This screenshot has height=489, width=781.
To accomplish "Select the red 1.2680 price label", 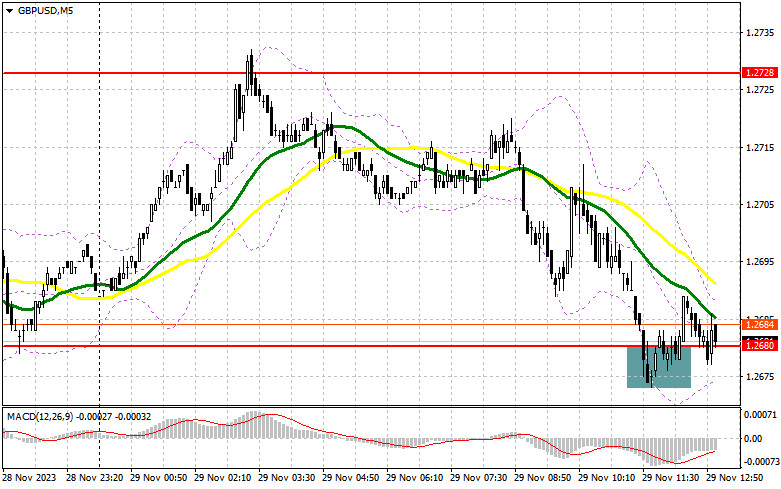I will pyautogui.click(x=760, y=345).
